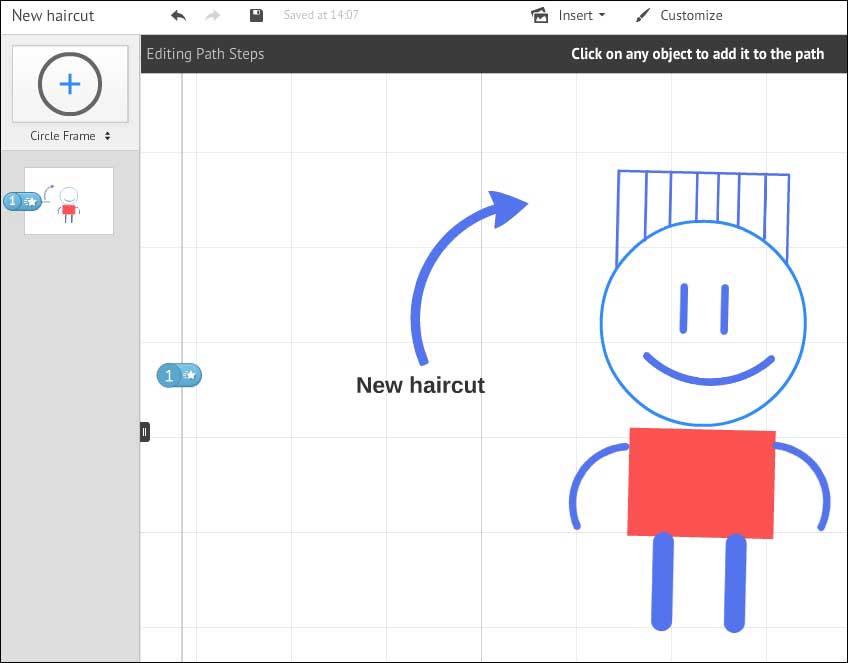Add a circle frame with plus button
This screenshot has height=663, width=848.
pyautogui.click(x=69, y=84)
